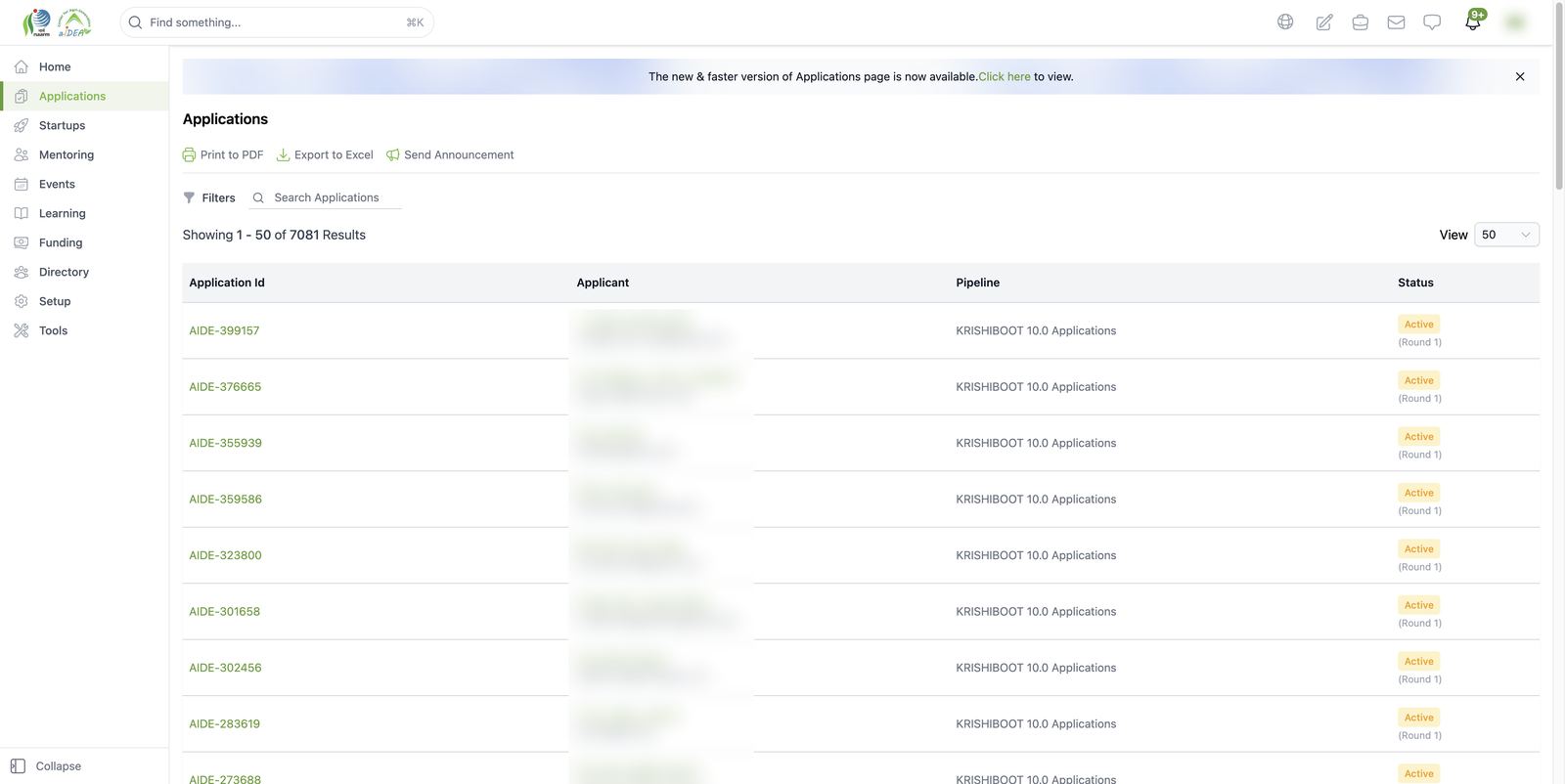Dismiss the new version banner
Image resolution: width=1565 pixels, height=784 pixels.
tap(1520, 76)
